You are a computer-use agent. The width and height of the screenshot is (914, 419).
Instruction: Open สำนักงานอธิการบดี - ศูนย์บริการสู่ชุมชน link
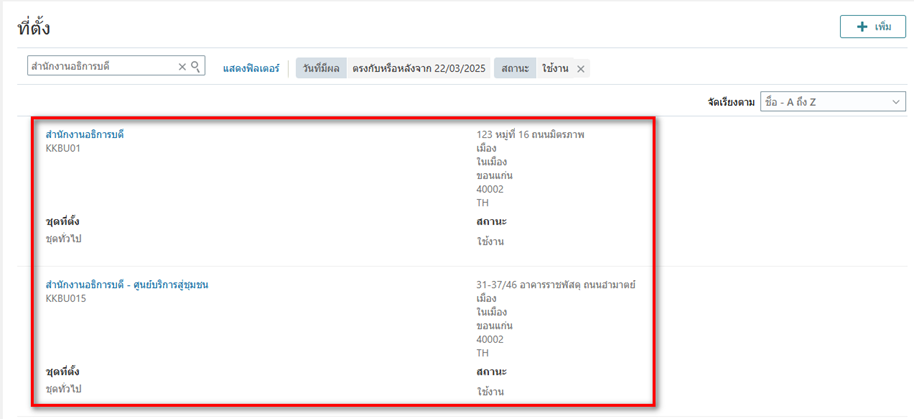pyautogui.click(x=127, y=285)
